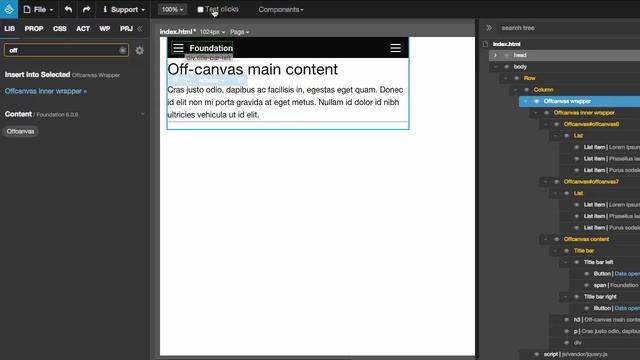This screenshot has height=360, width=640.
Task: Switch to the LIB tab
Action: pos(9,29)
